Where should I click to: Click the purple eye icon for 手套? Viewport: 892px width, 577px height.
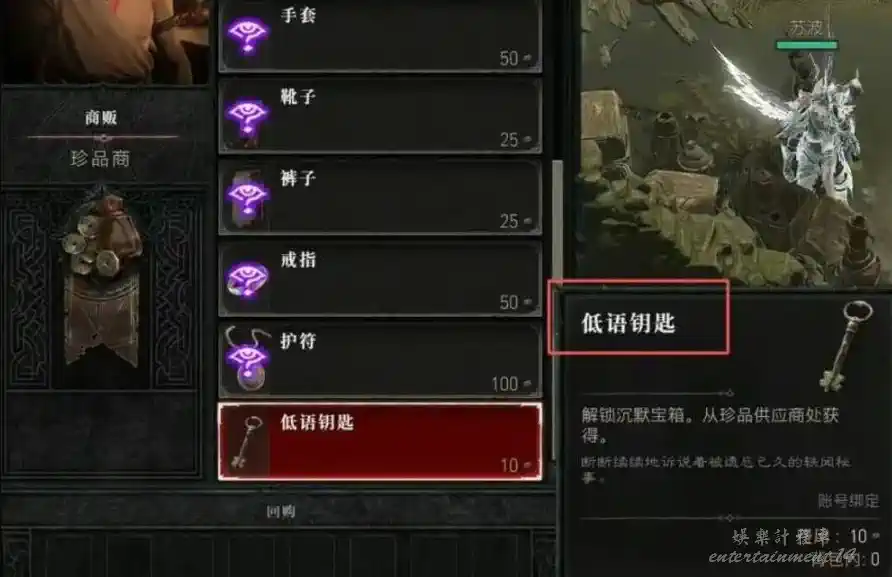247,35
